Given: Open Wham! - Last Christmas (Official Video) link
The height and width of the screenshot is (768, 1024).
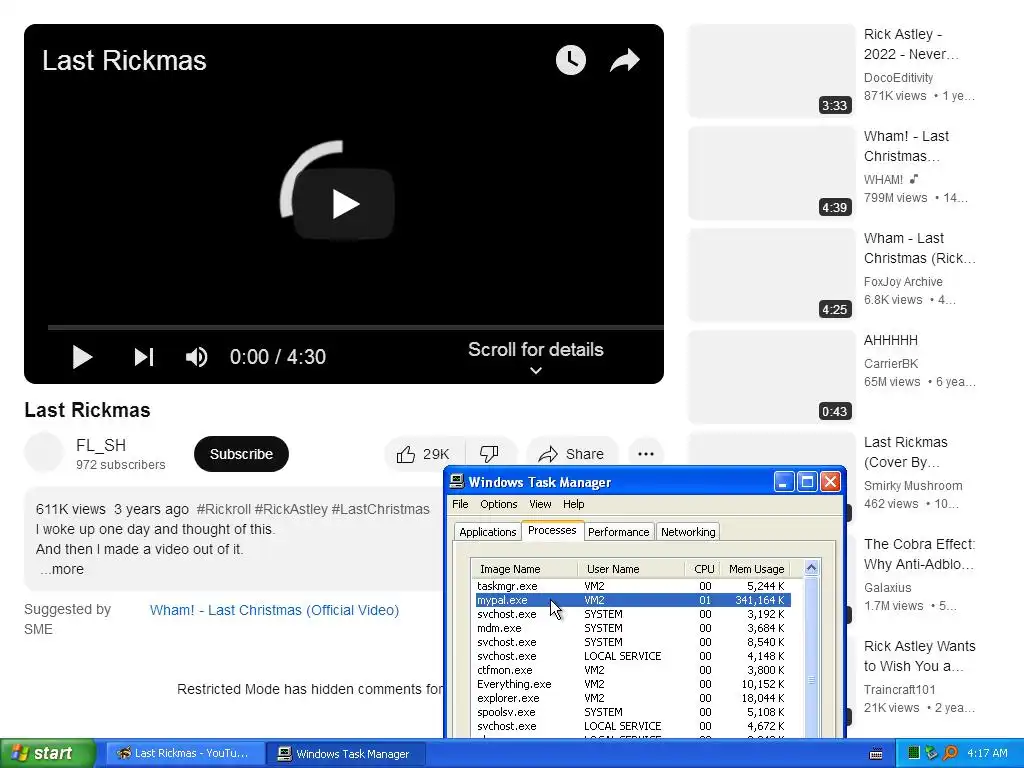Looking at the screenshot, I should (x=274, y=610).
